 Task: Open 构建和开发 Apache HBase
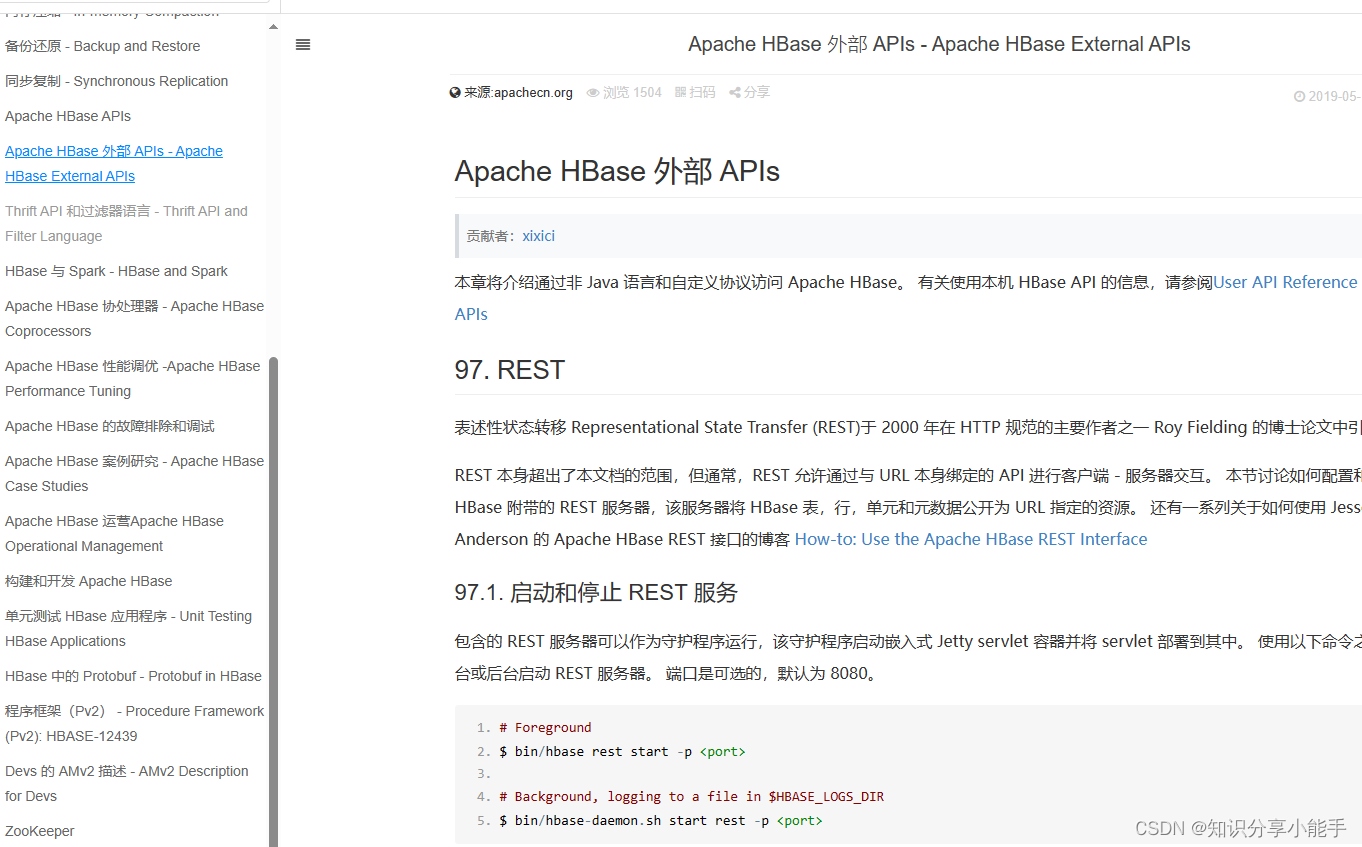pyautogui.click(x=88, y=581)
